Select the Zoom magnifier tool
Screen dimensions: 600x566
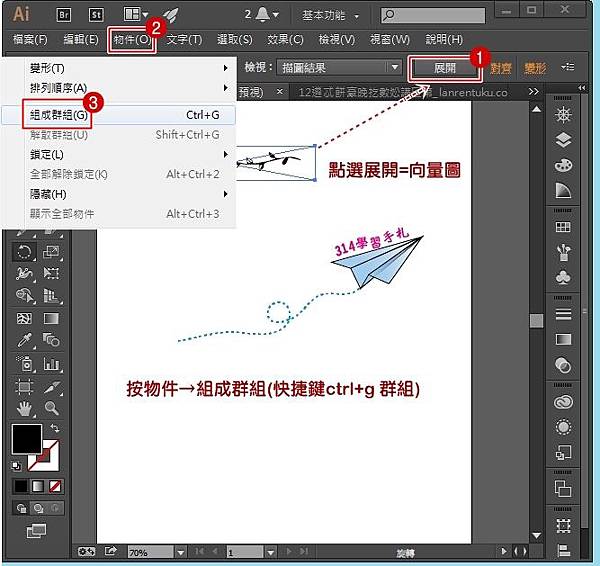tap(51, 408)
